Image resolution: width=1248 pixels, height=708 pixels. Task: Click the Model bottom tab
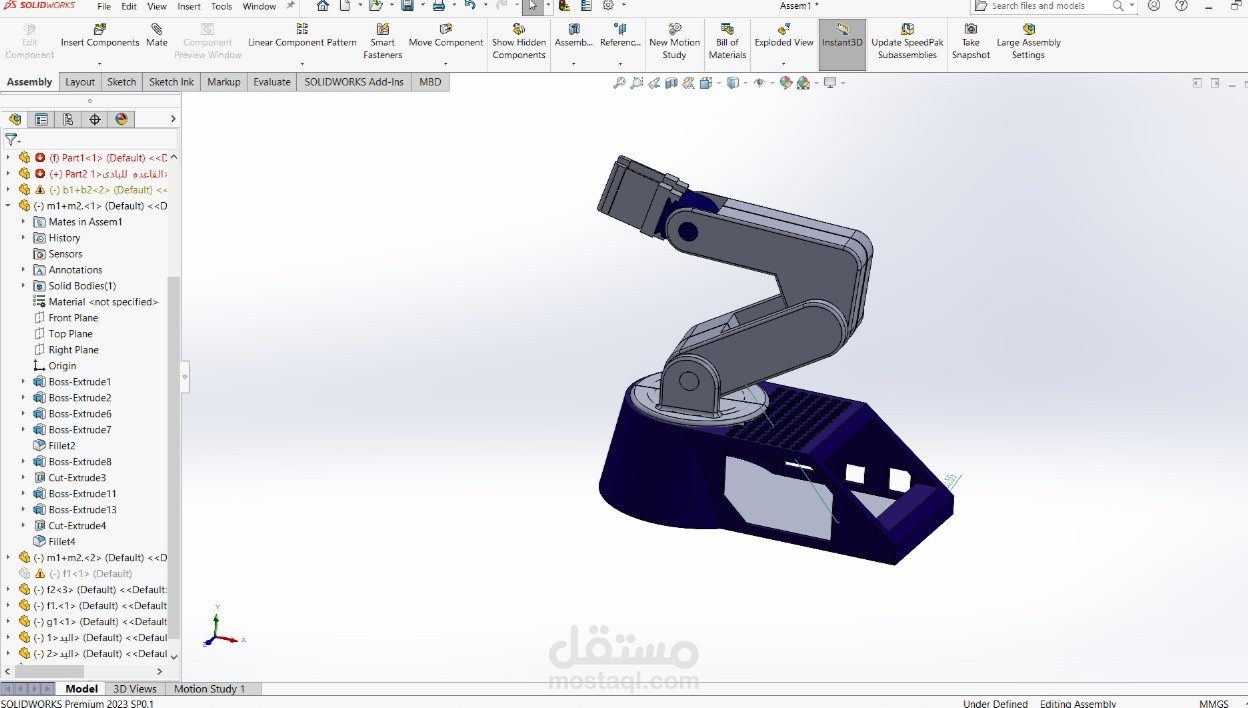(81, 689)
